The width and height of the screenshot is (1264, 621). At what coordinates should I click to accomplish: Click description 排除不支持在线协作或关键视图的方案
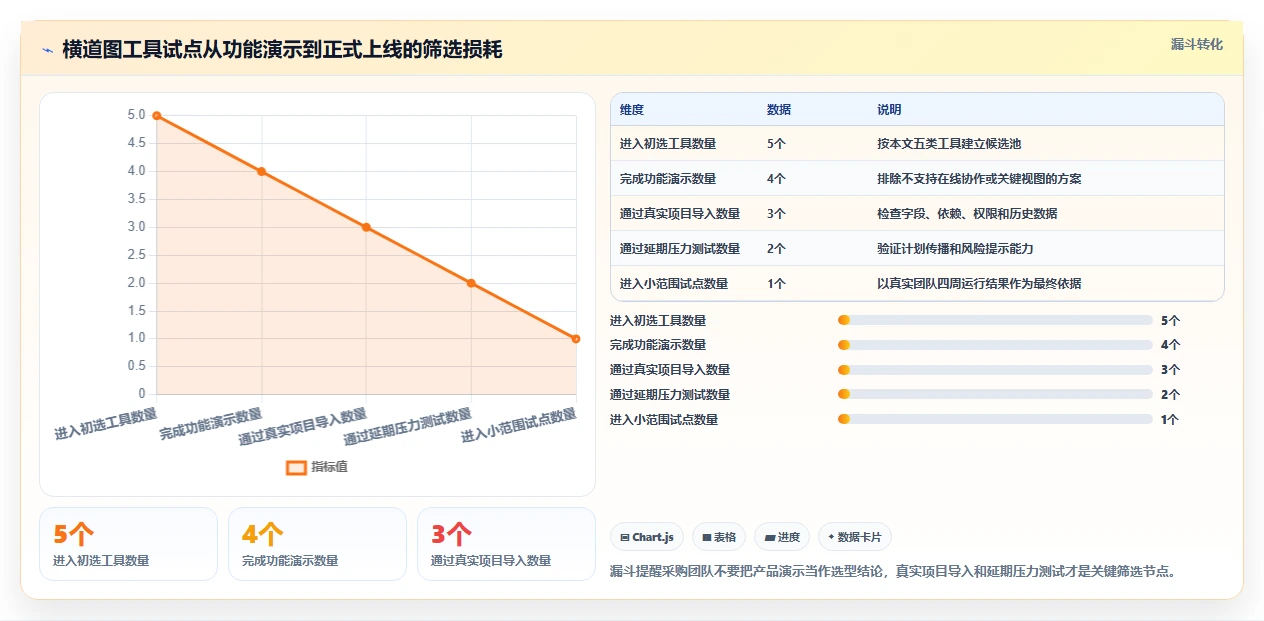(979, 179)
